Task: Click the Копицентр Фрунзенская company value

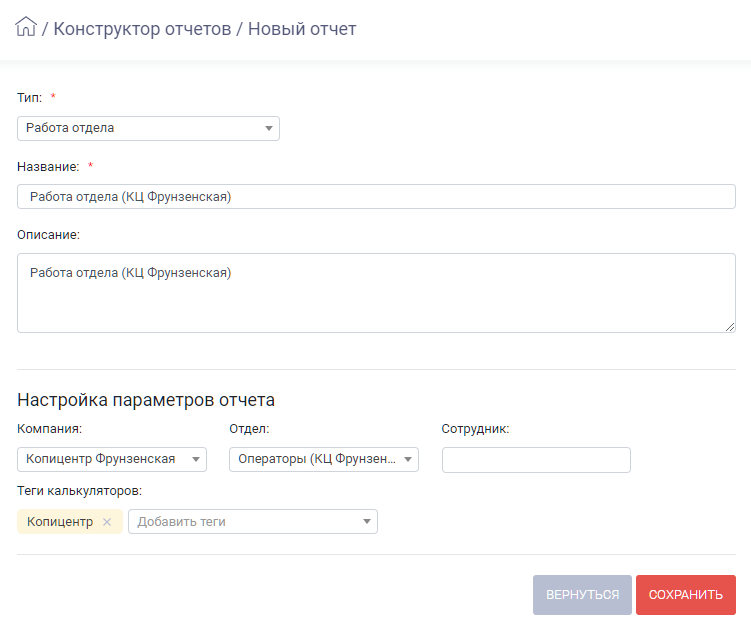Action: (101, 459)
